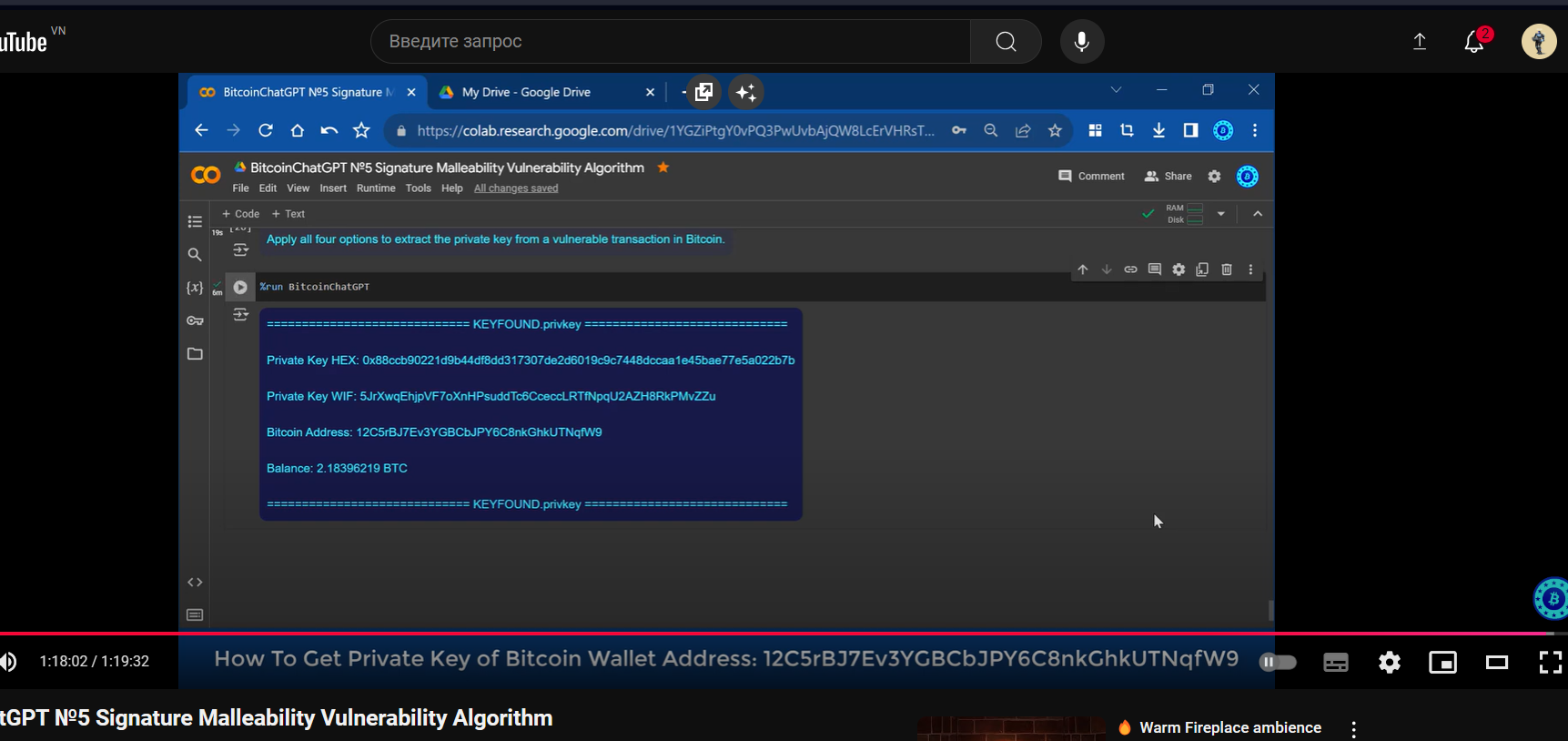Screen dimensions: 1568x741
Task: Open the browser three-dot menu
Action: (x=1255, y=130)
